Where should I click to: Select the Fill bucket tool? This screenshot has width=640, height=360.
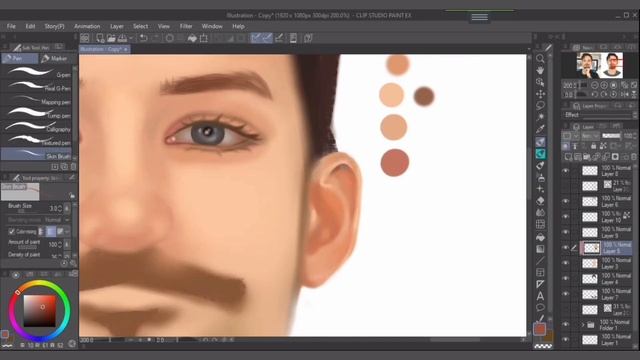pos(540,237)
